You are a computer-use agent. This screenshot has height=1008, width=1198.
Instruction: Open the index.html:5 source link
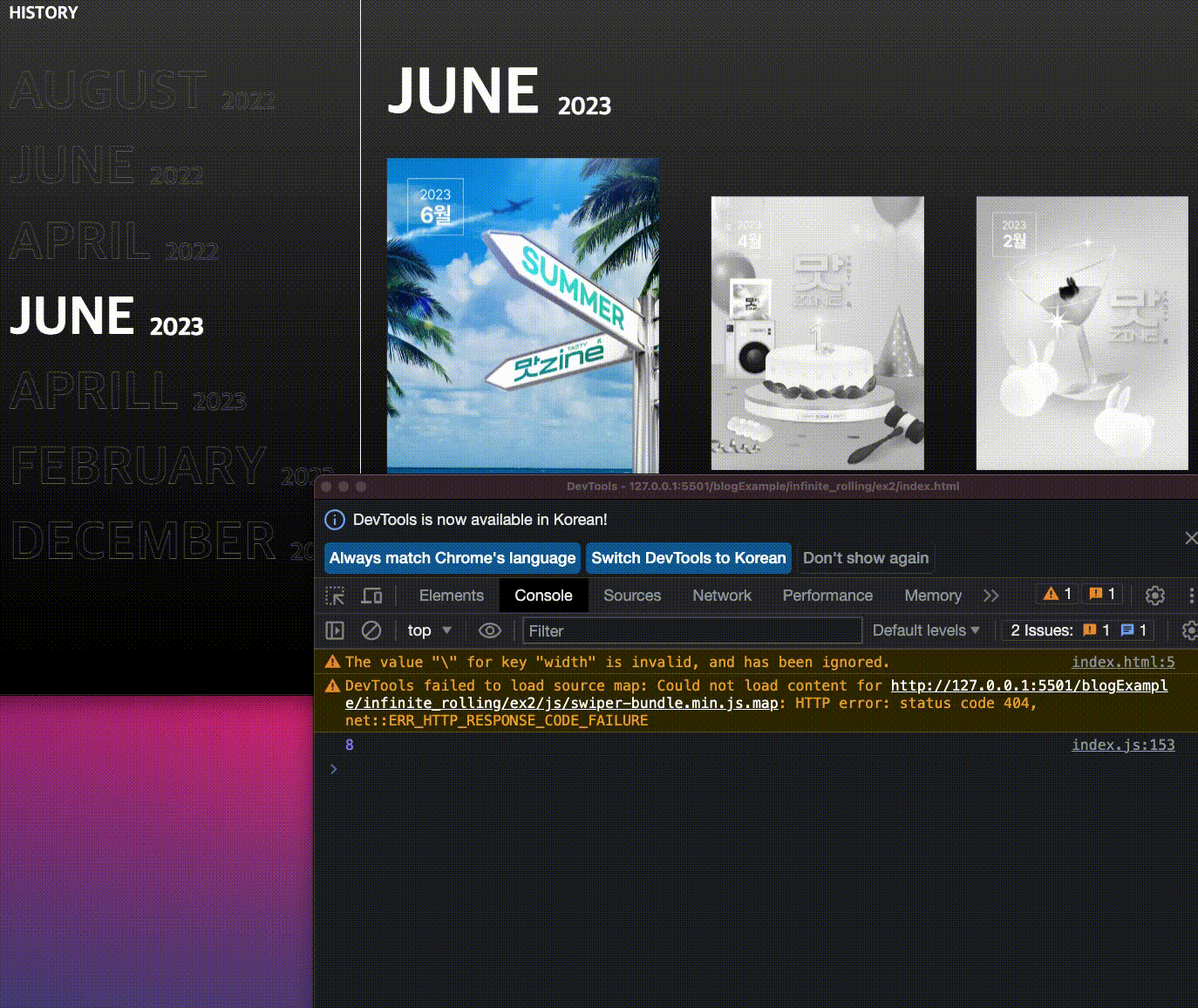[x=1123, y=662]
